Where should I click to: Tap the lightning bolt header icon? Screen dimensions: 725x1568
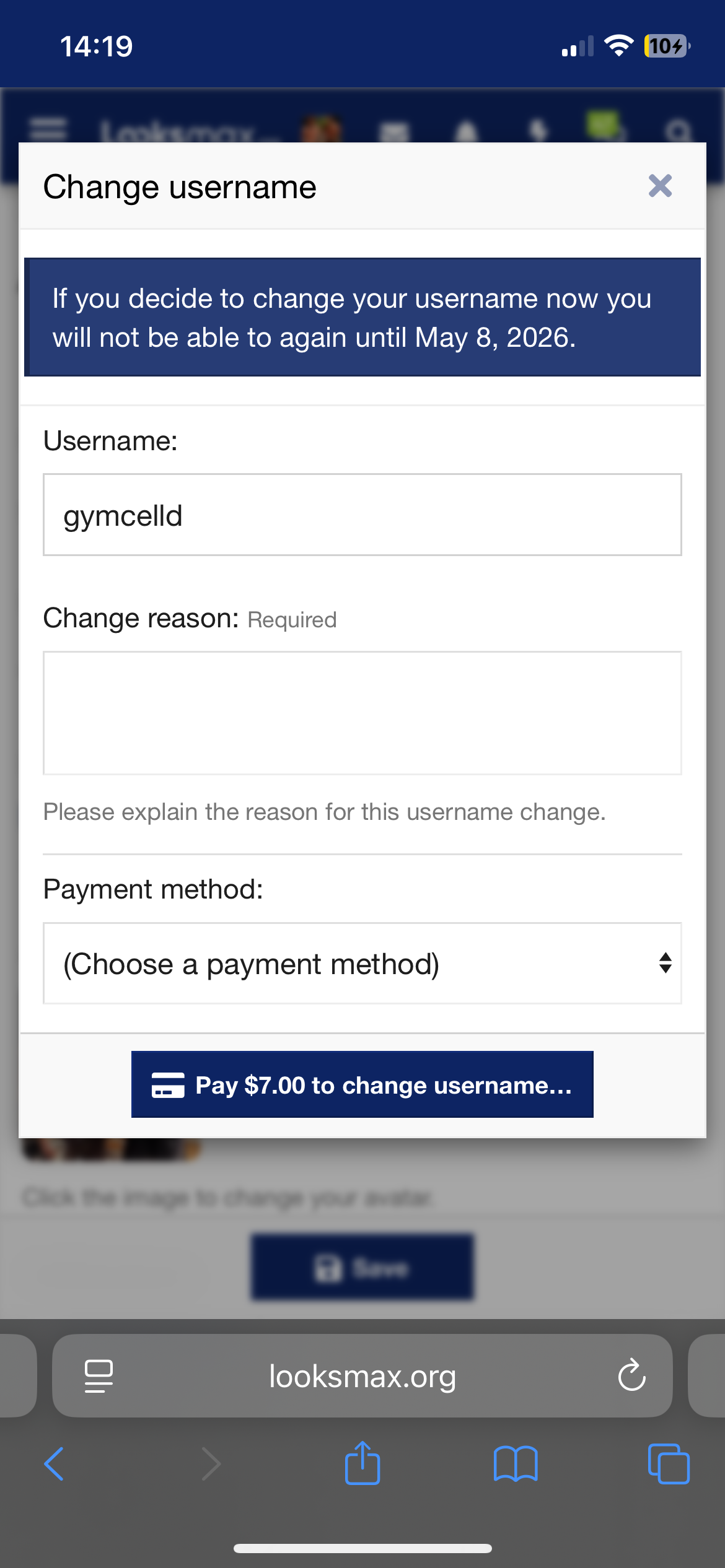[538, 131]
